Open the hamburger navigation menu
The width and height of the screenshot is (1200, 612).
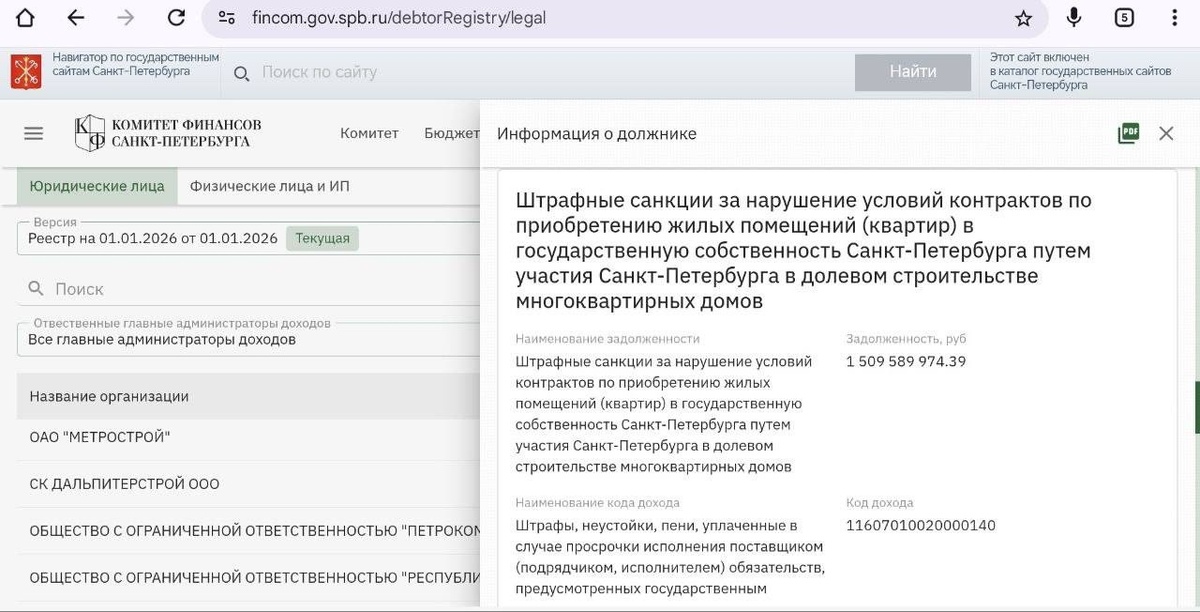click(34, 133)
